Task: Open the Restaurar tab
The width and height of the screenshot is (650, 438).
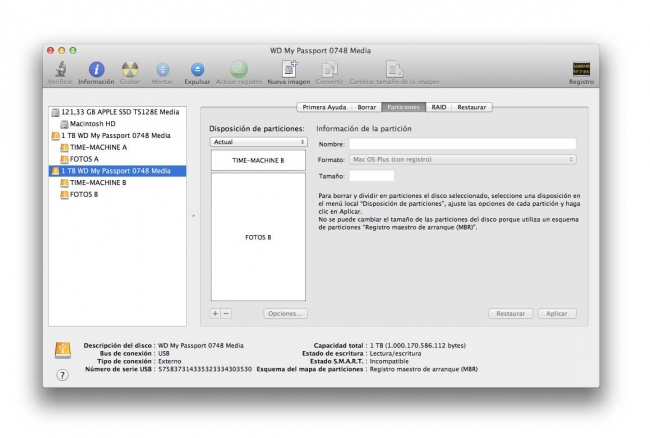Action: click(472, 107)
